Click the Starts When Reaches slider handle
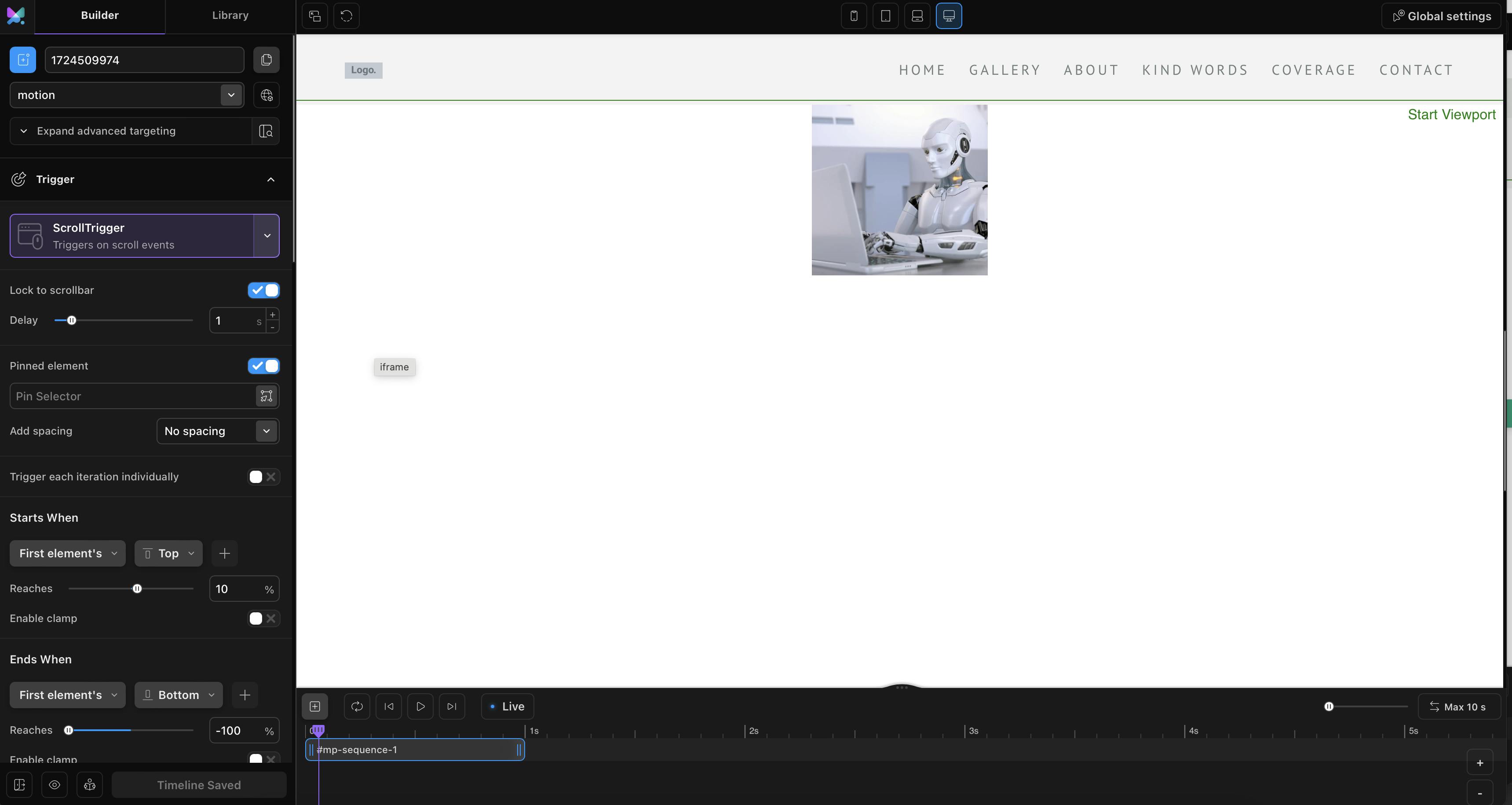This screenshot has height=805, width=1512. [x=137, y=589]
